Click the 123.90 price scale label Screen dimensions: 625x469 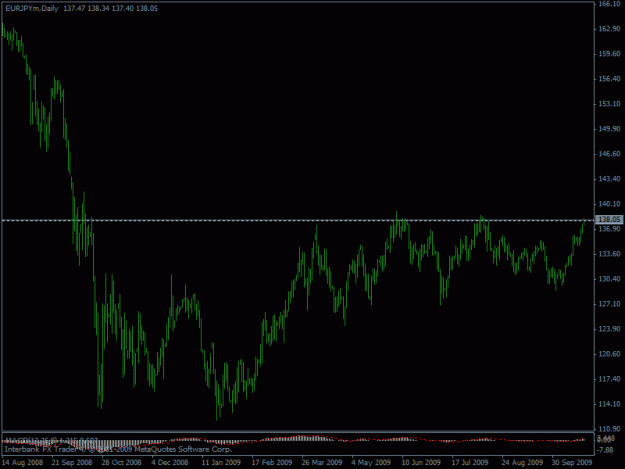609,329
